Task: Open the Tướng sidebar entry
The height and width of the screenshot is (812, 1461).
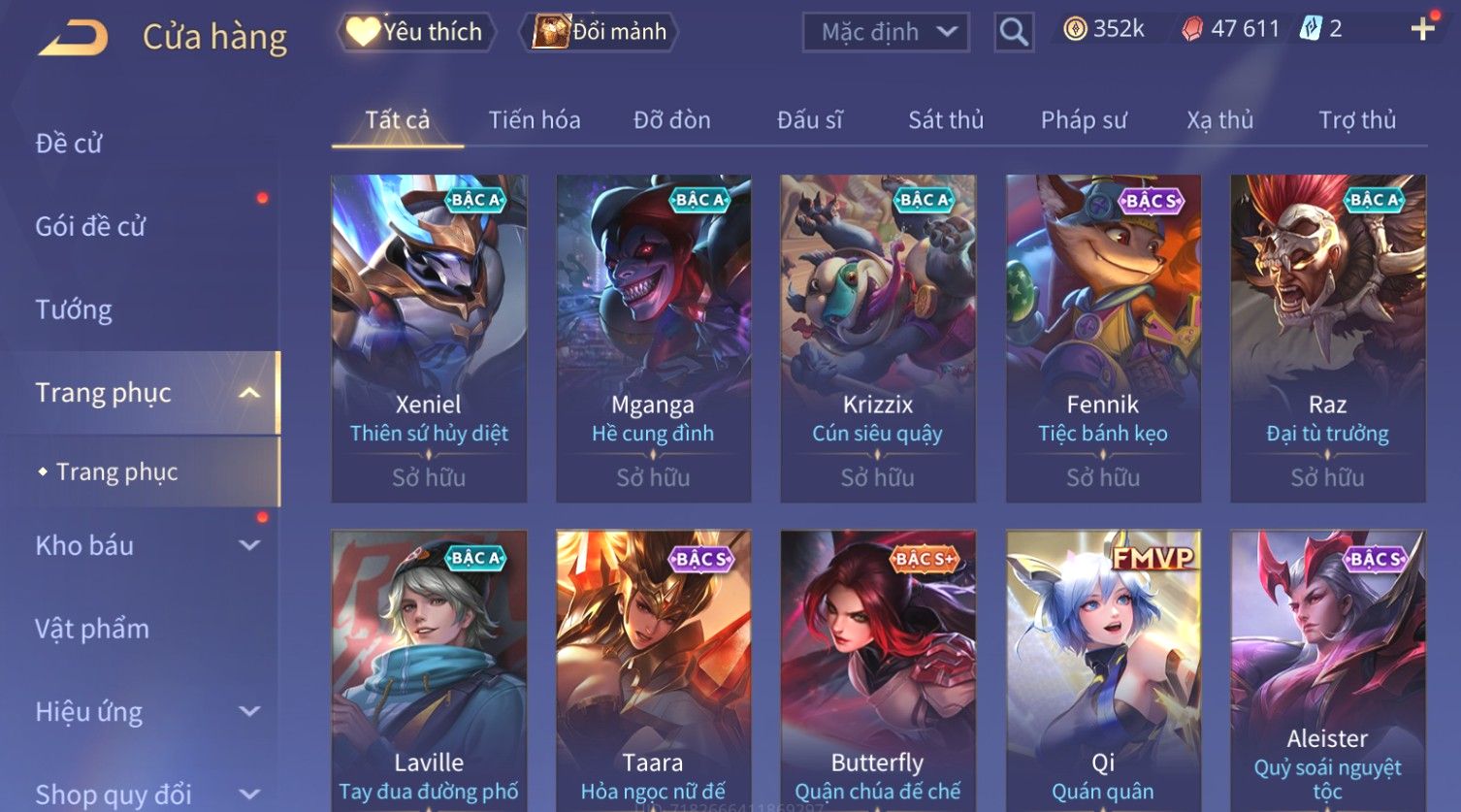Action: 74,309
